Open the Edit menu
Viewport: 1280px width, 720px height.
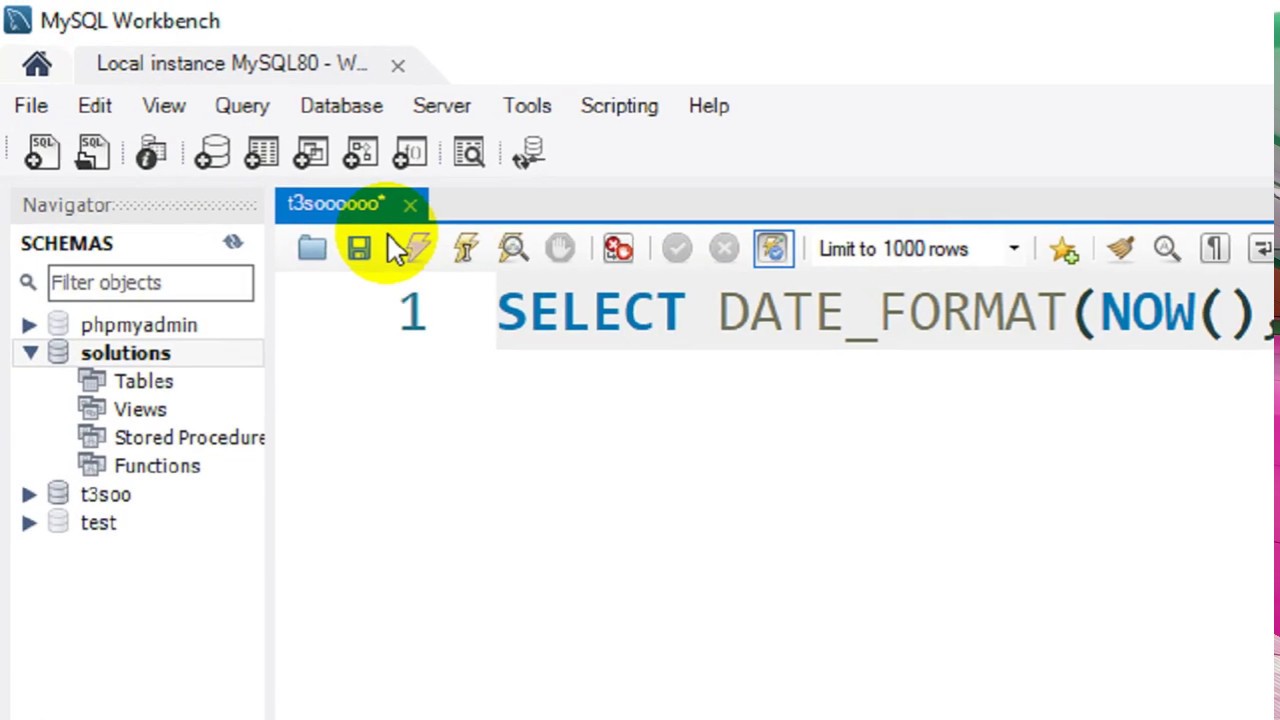[95, 106]
